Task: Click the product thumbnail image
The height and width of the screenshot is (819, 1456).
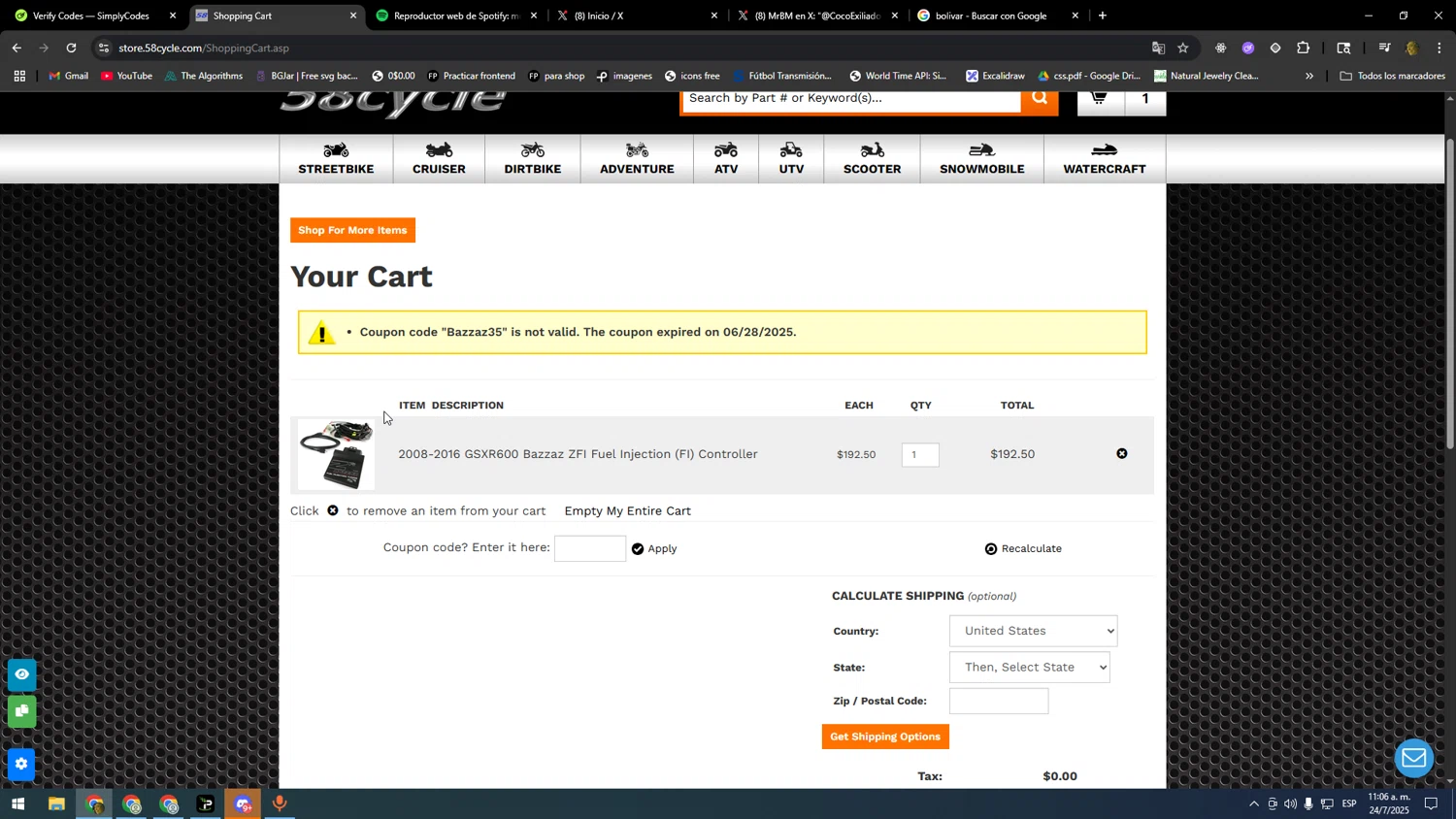Action: click(336, 454)
